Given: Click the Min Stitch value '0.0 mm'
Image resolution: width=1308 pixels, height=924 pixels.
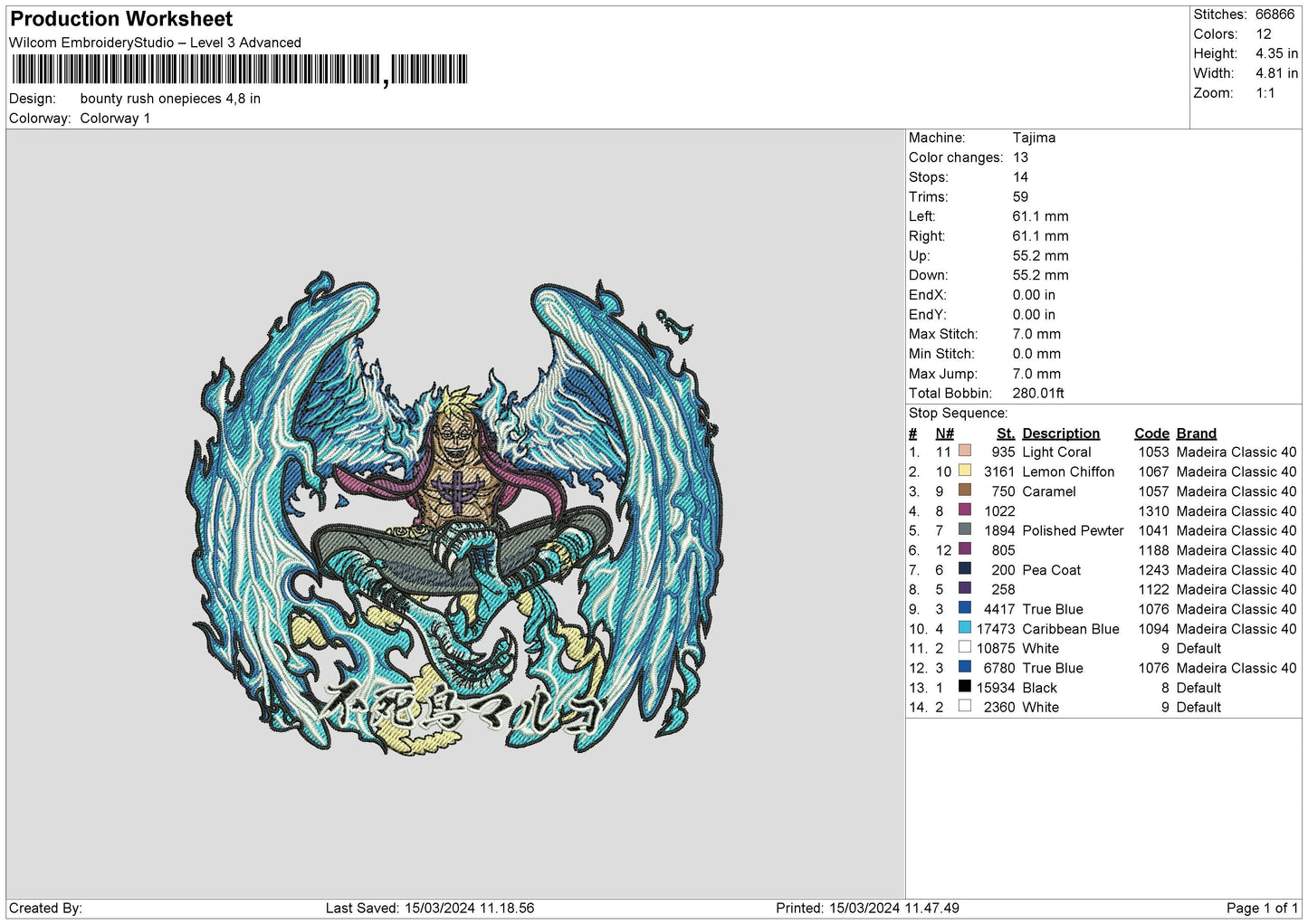Looking at the screenshot, I should coord(1036,354).
